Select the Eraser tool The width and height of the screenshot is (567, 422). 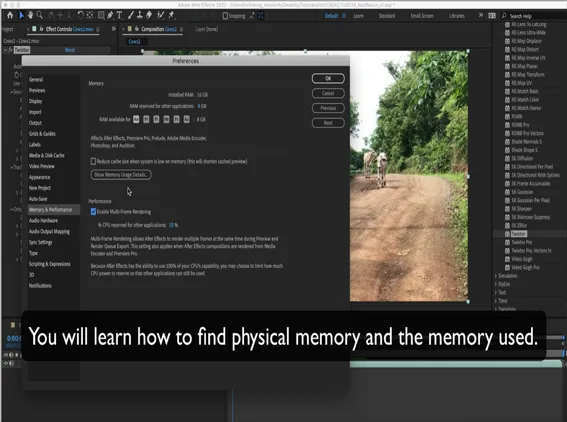[x=149, y=15]
